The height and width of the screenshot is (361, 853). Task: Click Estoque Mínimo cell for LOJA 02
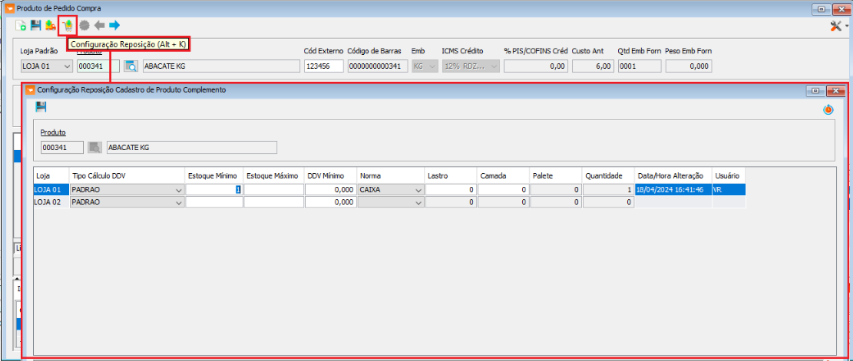(214, 202)
